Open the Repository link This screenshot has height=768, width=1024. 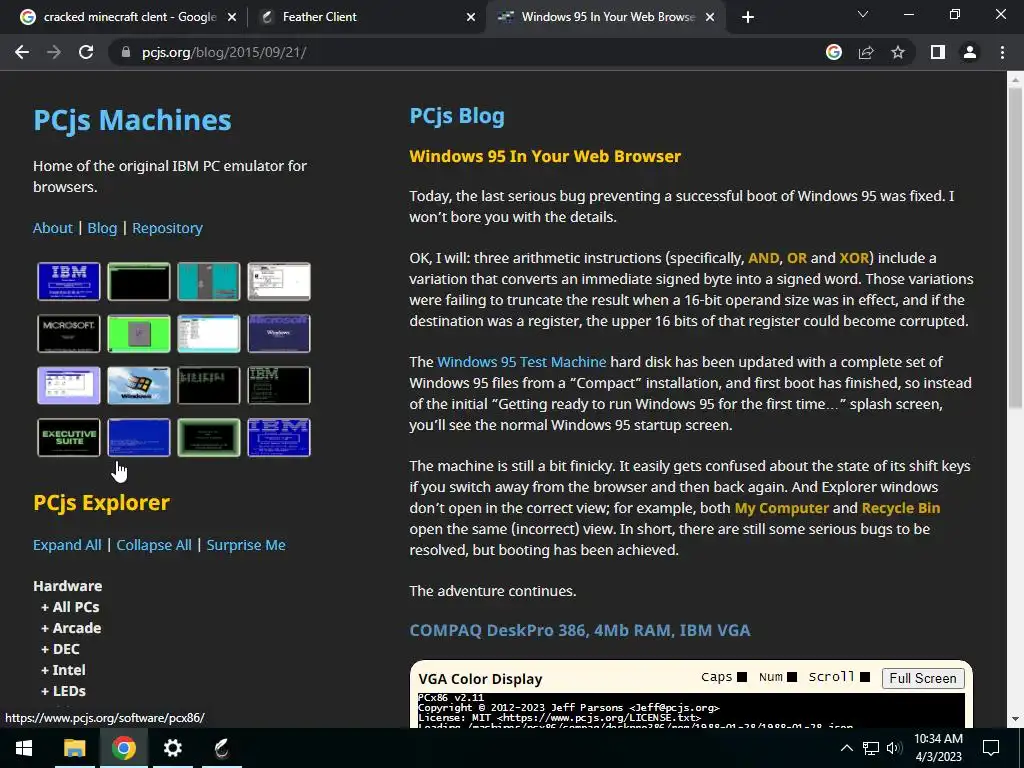pos(167,228)
